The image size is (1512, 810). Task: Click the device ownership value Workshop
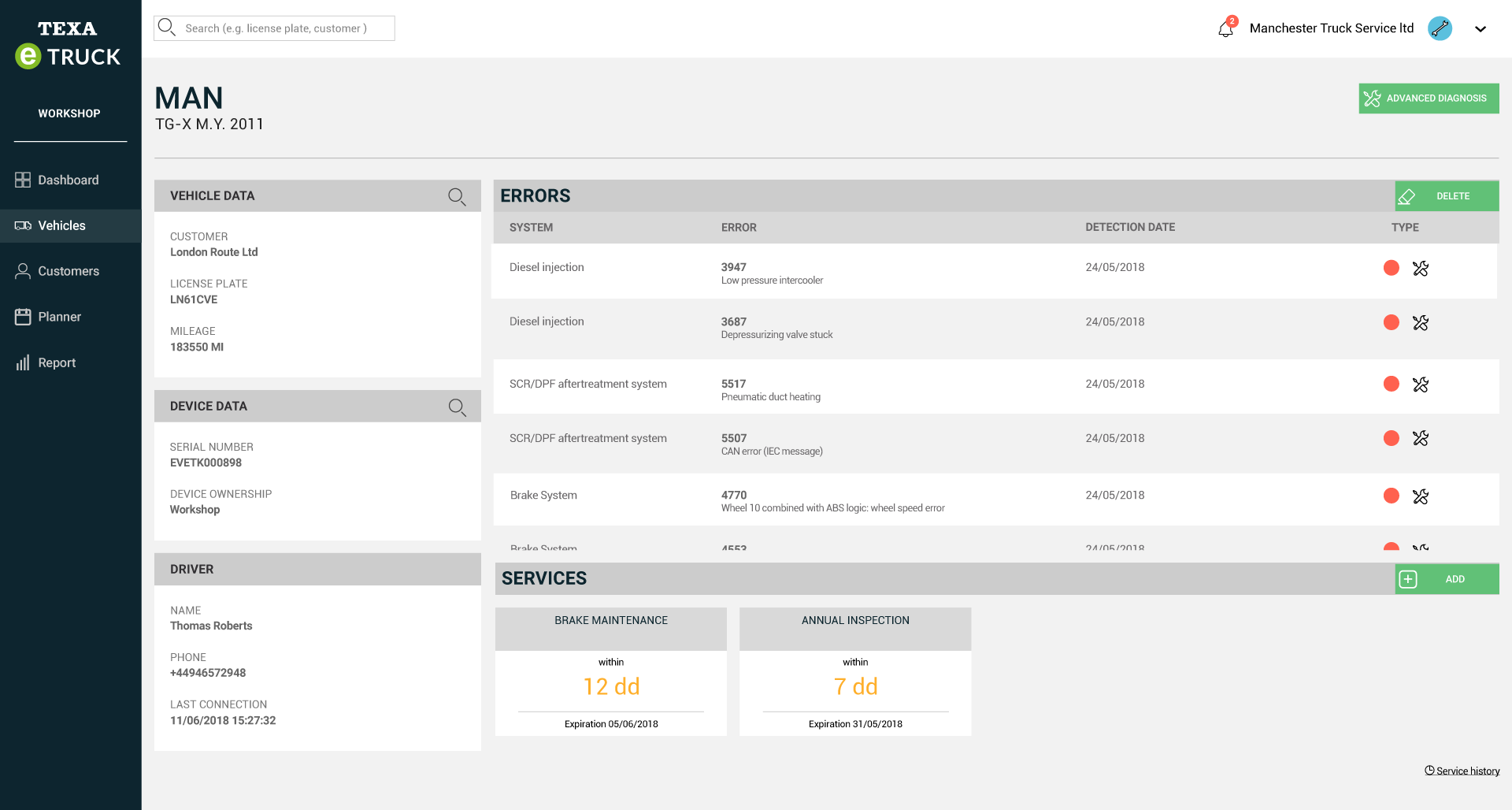[195, 510]
